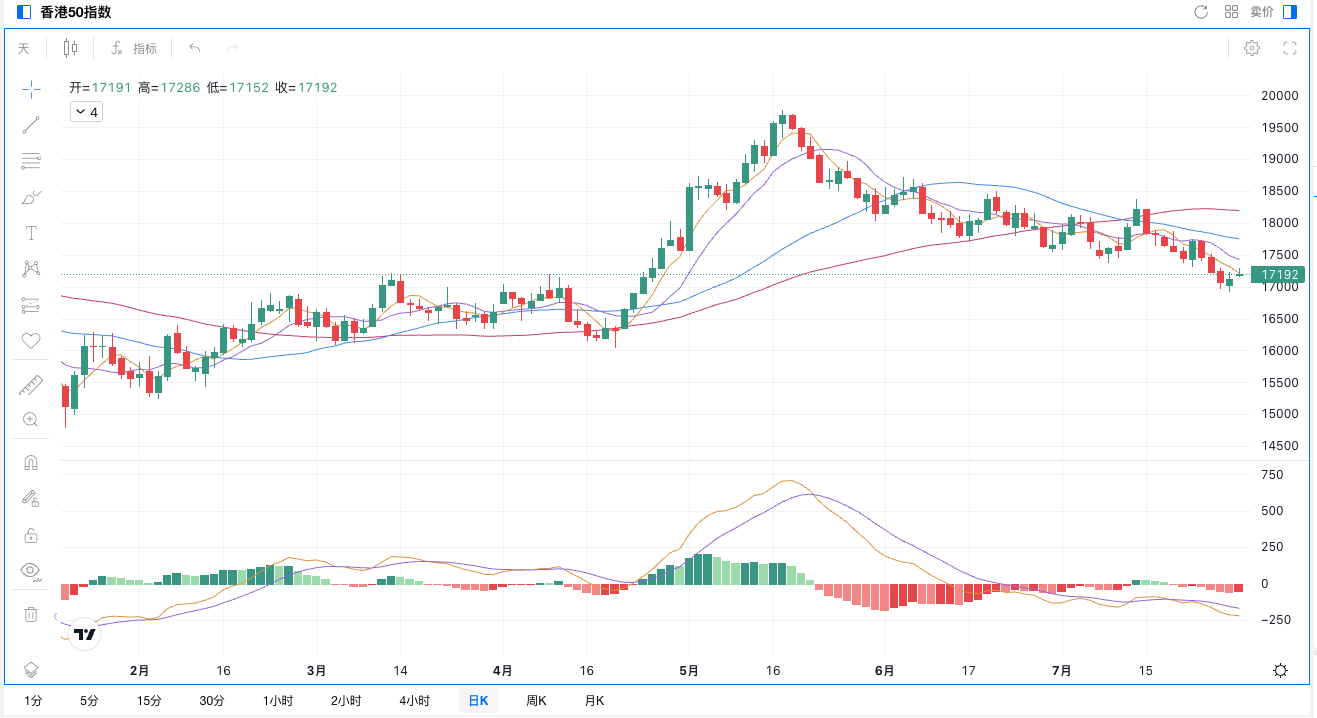The height and width of the screenshot is (718, 1317).
Task: Switch to the 2小时 timeframe
Action: coord(346,701)
